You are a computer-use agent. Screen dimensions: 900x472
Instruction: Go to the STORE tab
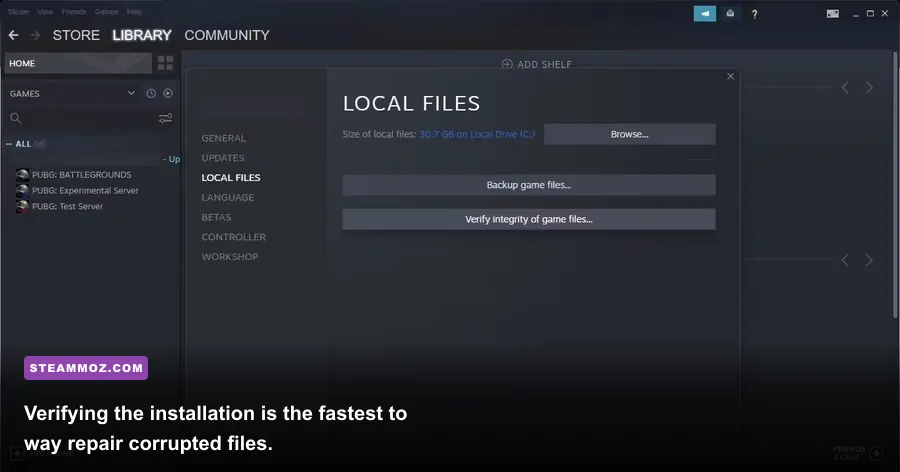pyautogui.click(x=76, y=35)
